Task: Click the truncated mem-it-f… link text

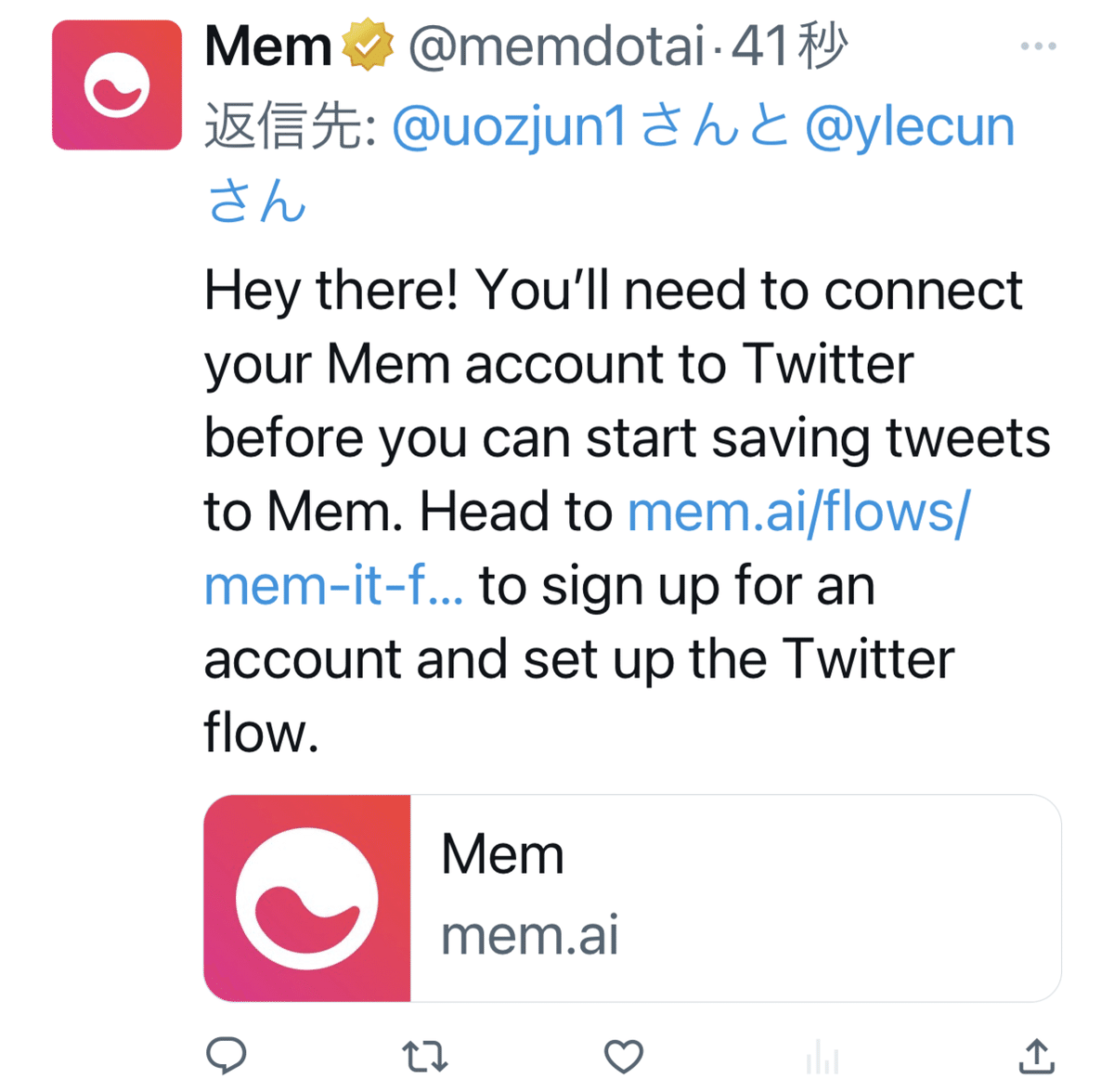Action: point(333,587)
